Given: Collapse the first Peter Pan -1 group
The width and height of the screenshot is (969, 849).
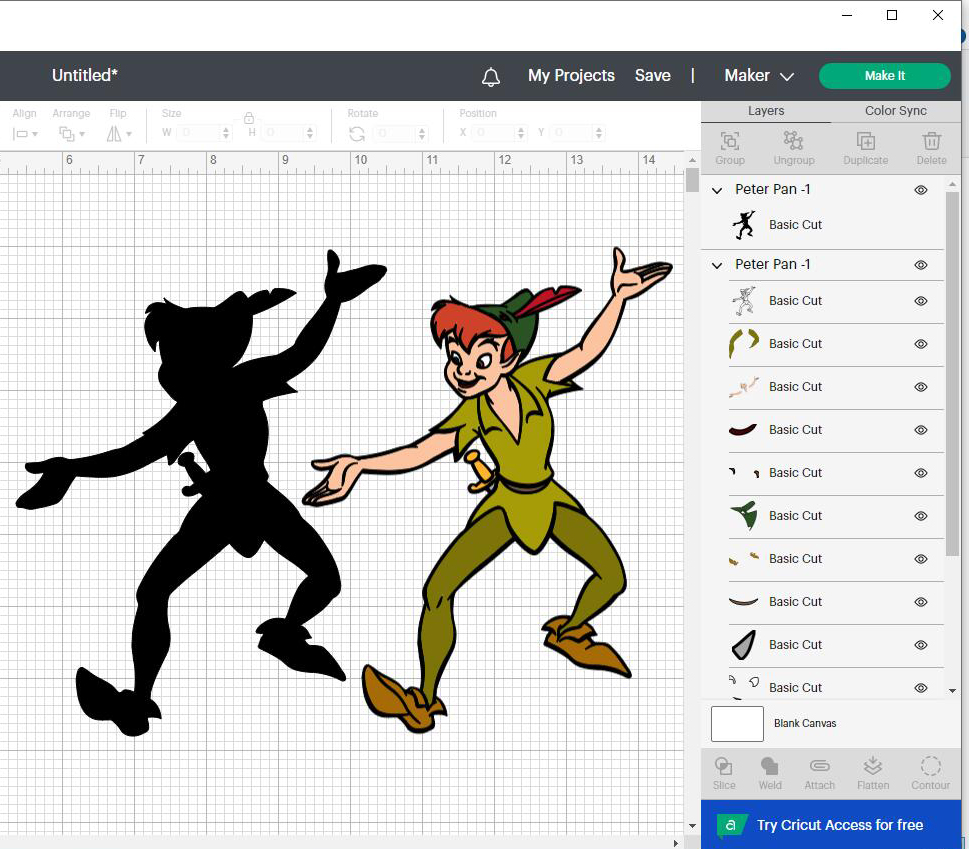Looking at the screenshot, I should pos(717,190).
